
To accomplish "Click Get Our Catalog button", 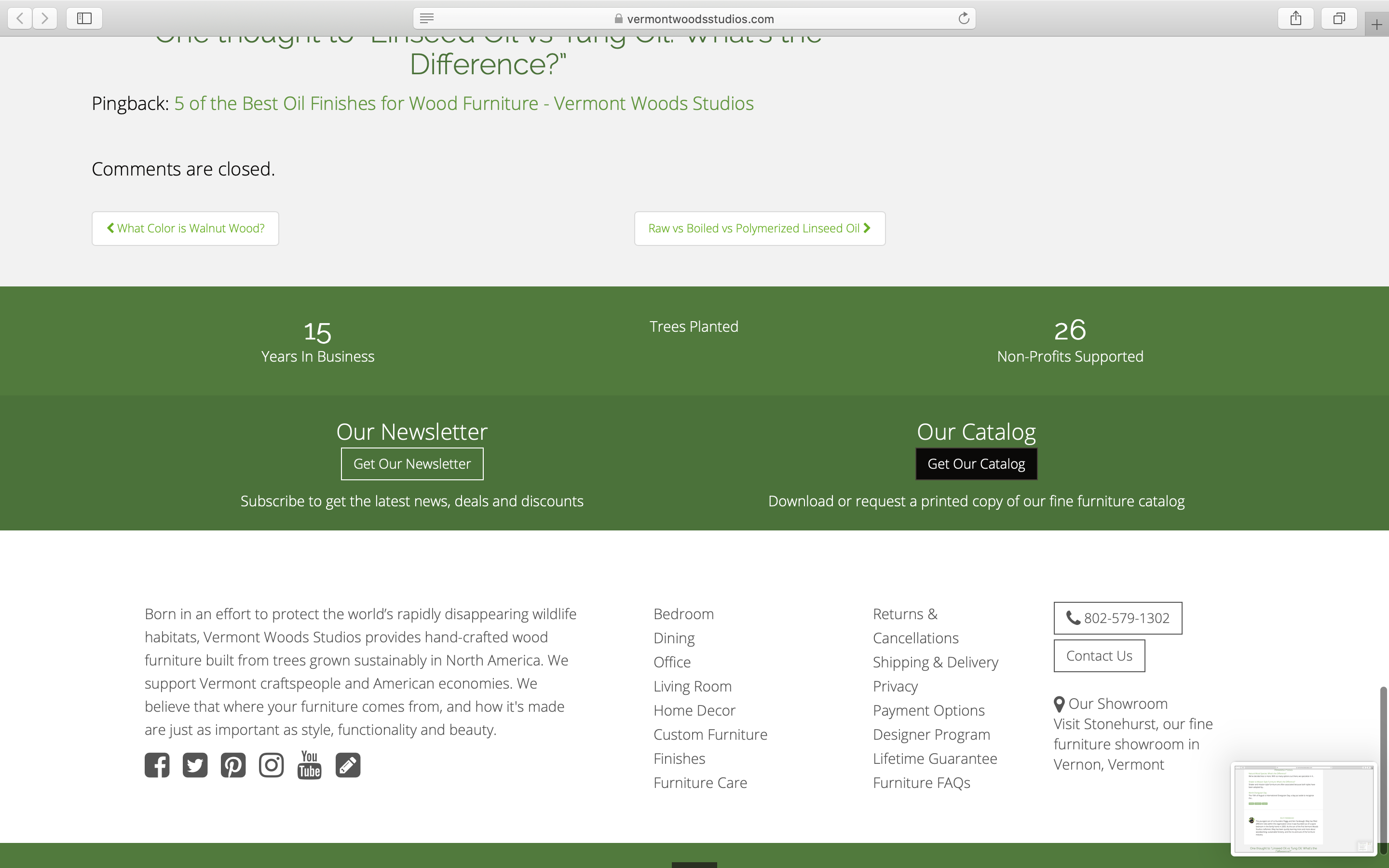I will [976, 464].
